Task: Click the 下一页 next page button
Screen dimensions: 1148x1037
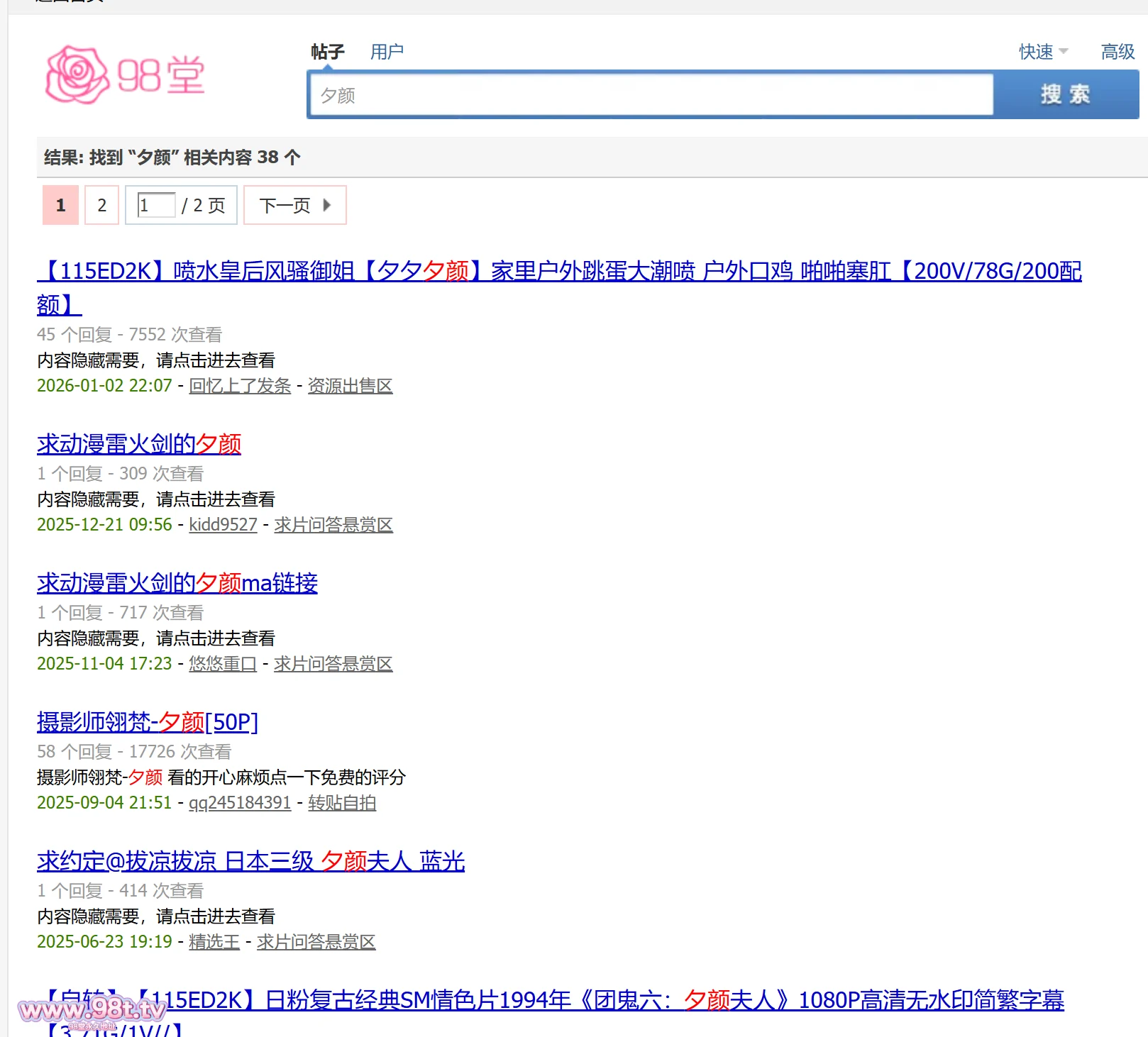Action: pyautogui.click(x=294, y=206)
